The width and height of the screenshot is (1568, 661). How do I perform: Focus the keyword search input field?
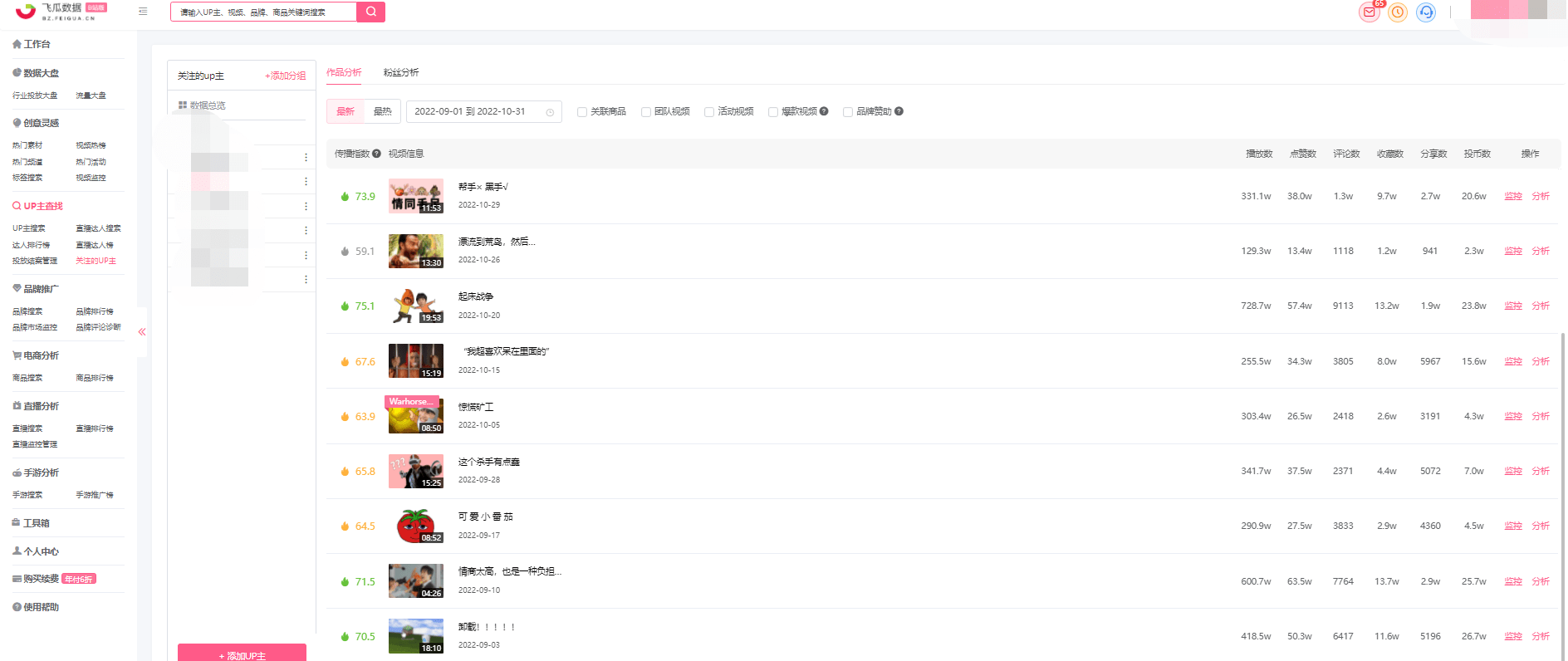coord(263,12)
